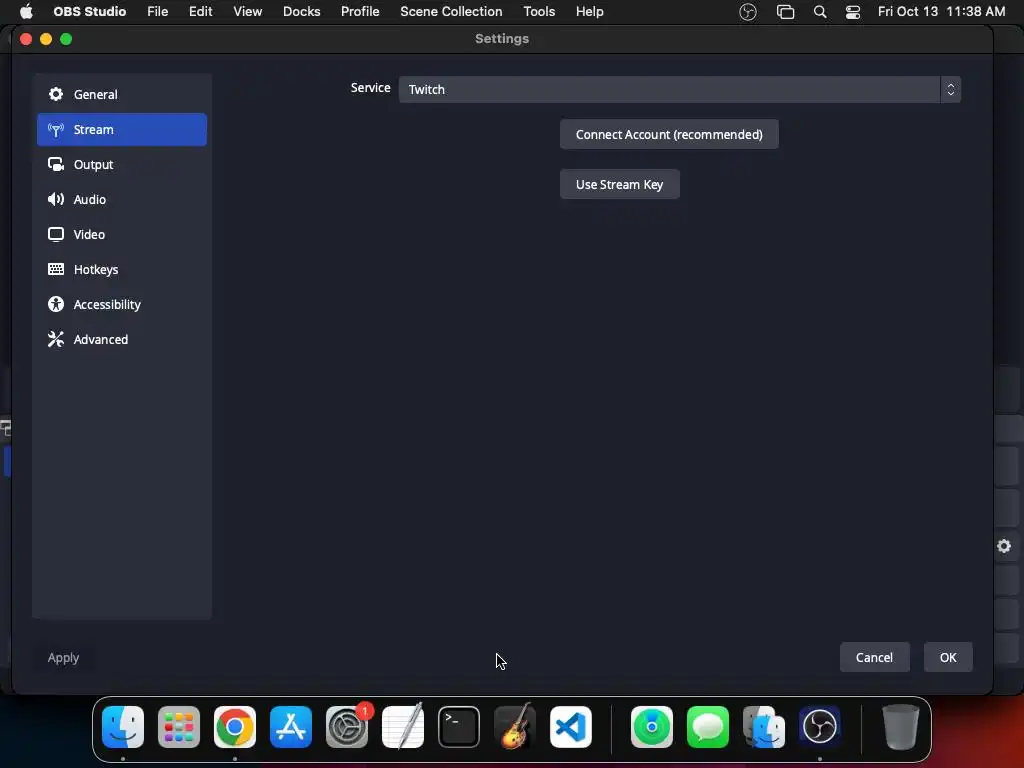Open the View menu

(x=248, y=12)
